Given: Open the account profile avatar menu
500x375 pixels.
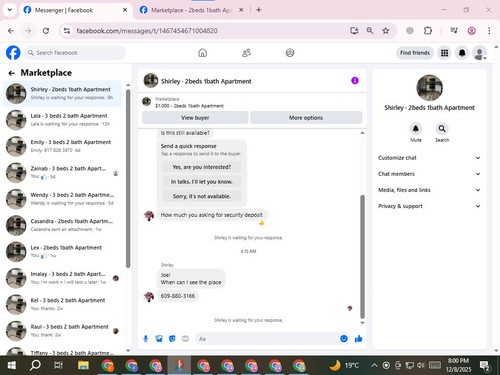Looking at the screenshot, I should coord(480,53).
